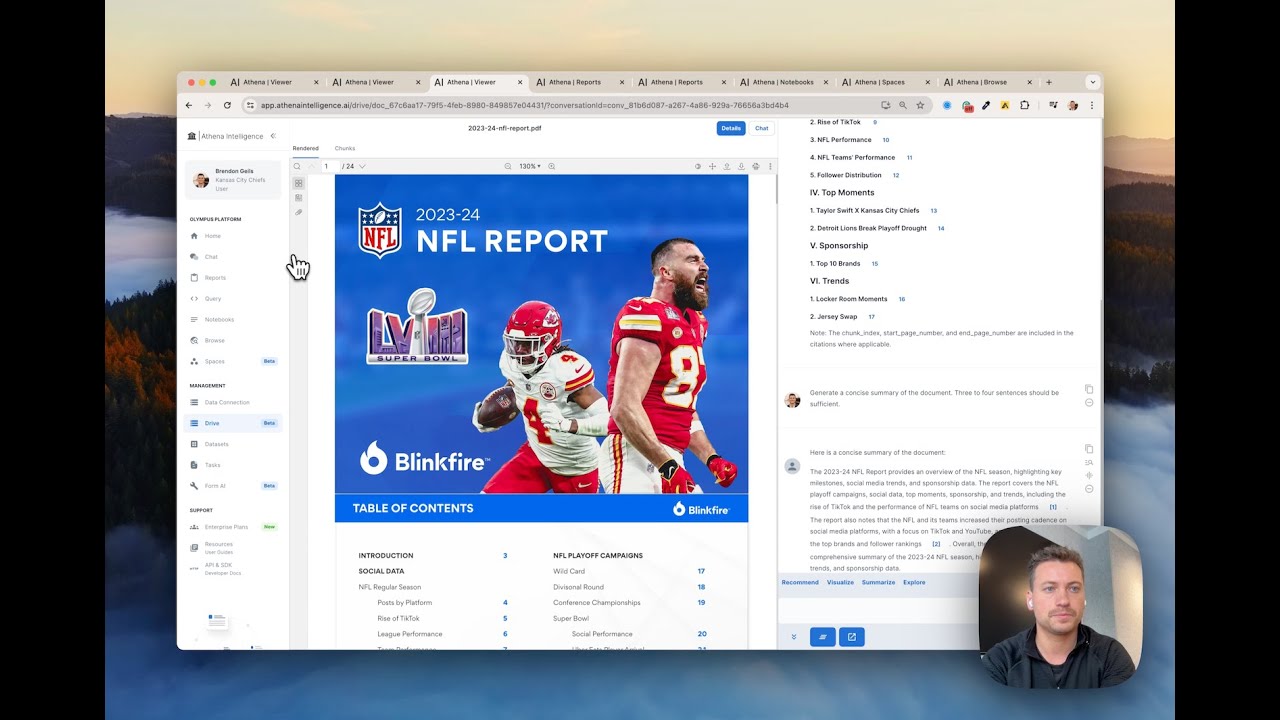The width and height of the screenshot is (1280, 720).
Task: Open chat in new window button
Action: click(x=852, y=637)
